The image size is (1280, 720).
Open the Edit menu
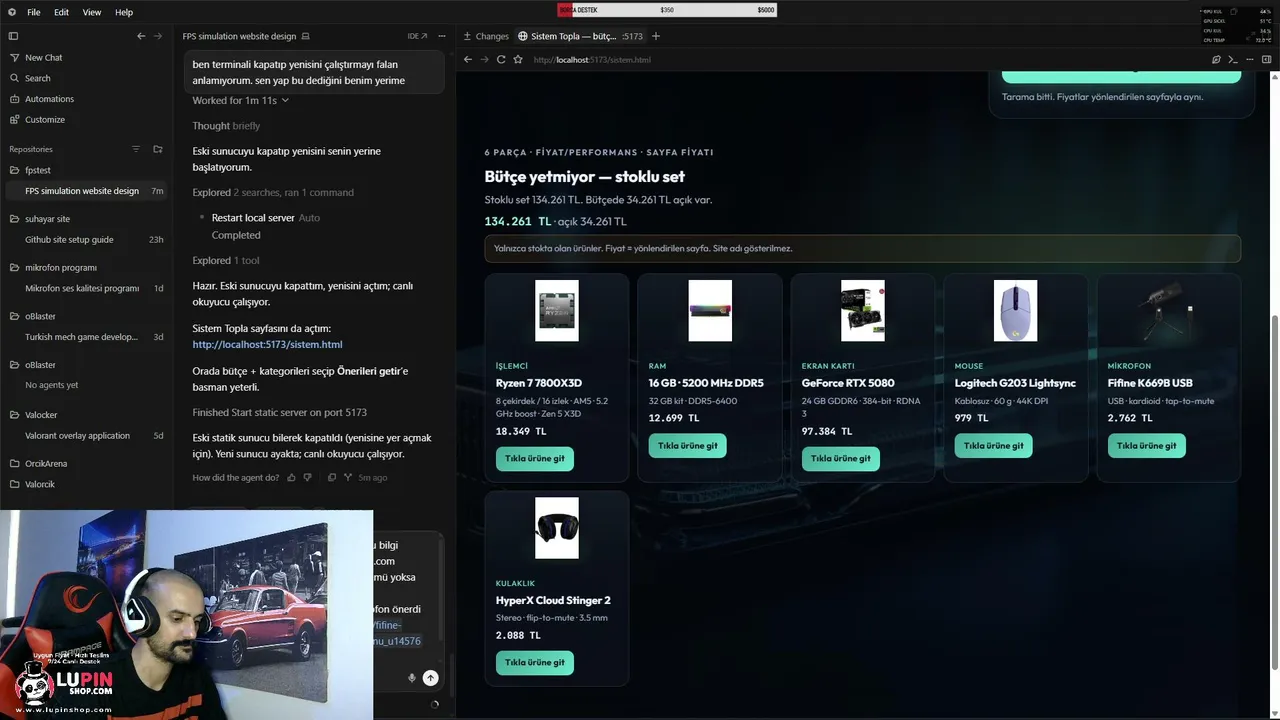tap(62, 12)
